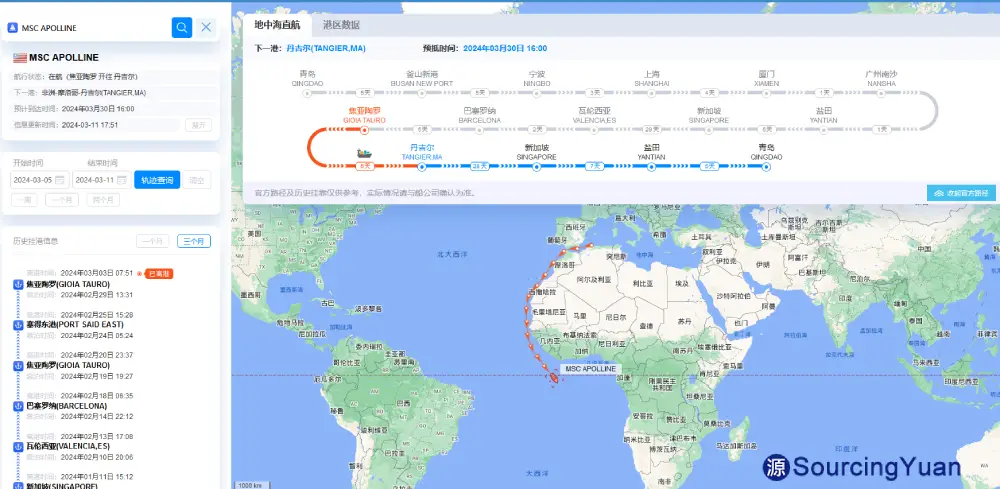Click the end date field 2024-03-11
1000x489 pixels.
coord(102,180)
